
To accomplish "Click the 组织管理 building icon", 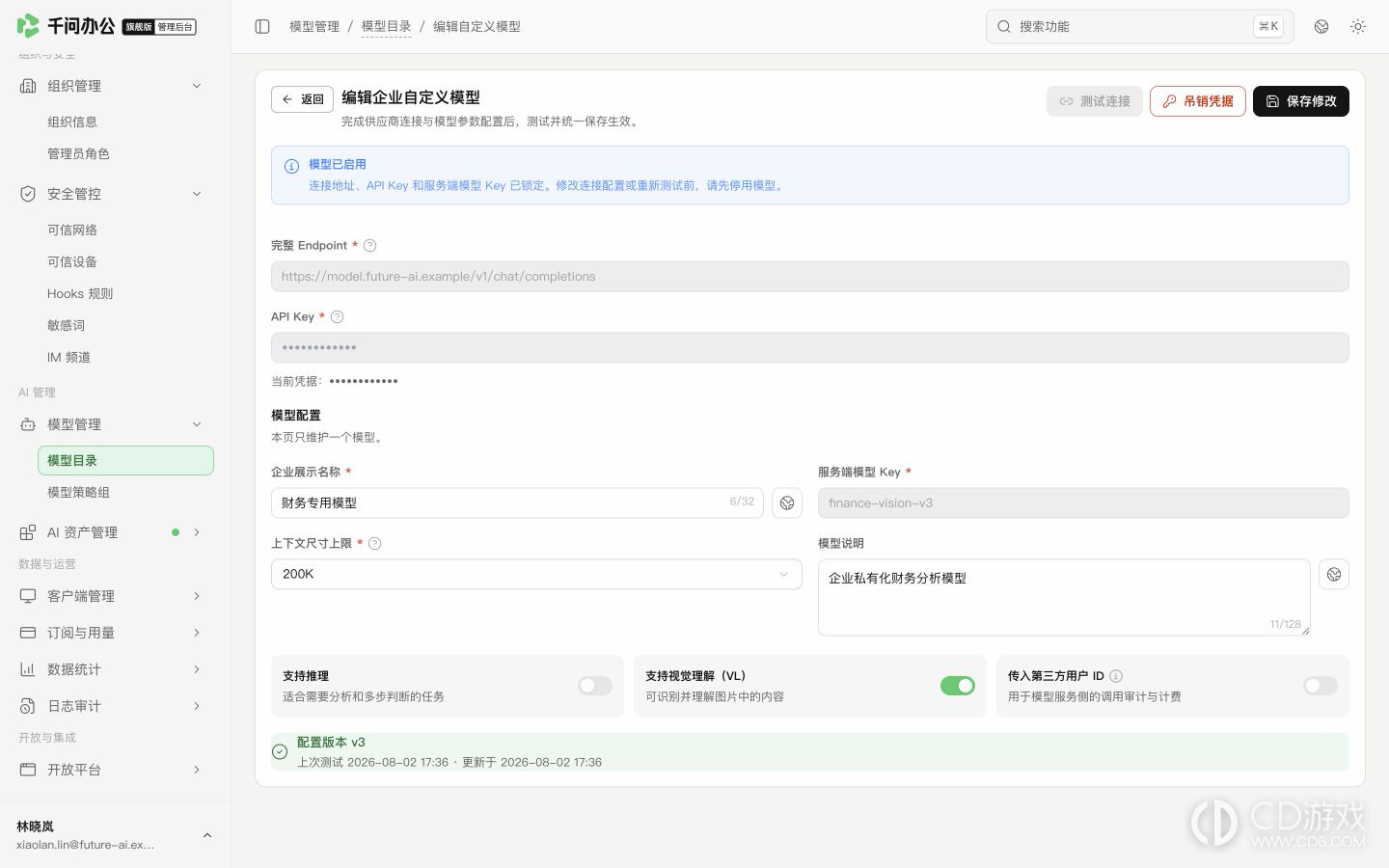I will click(28, 86).
